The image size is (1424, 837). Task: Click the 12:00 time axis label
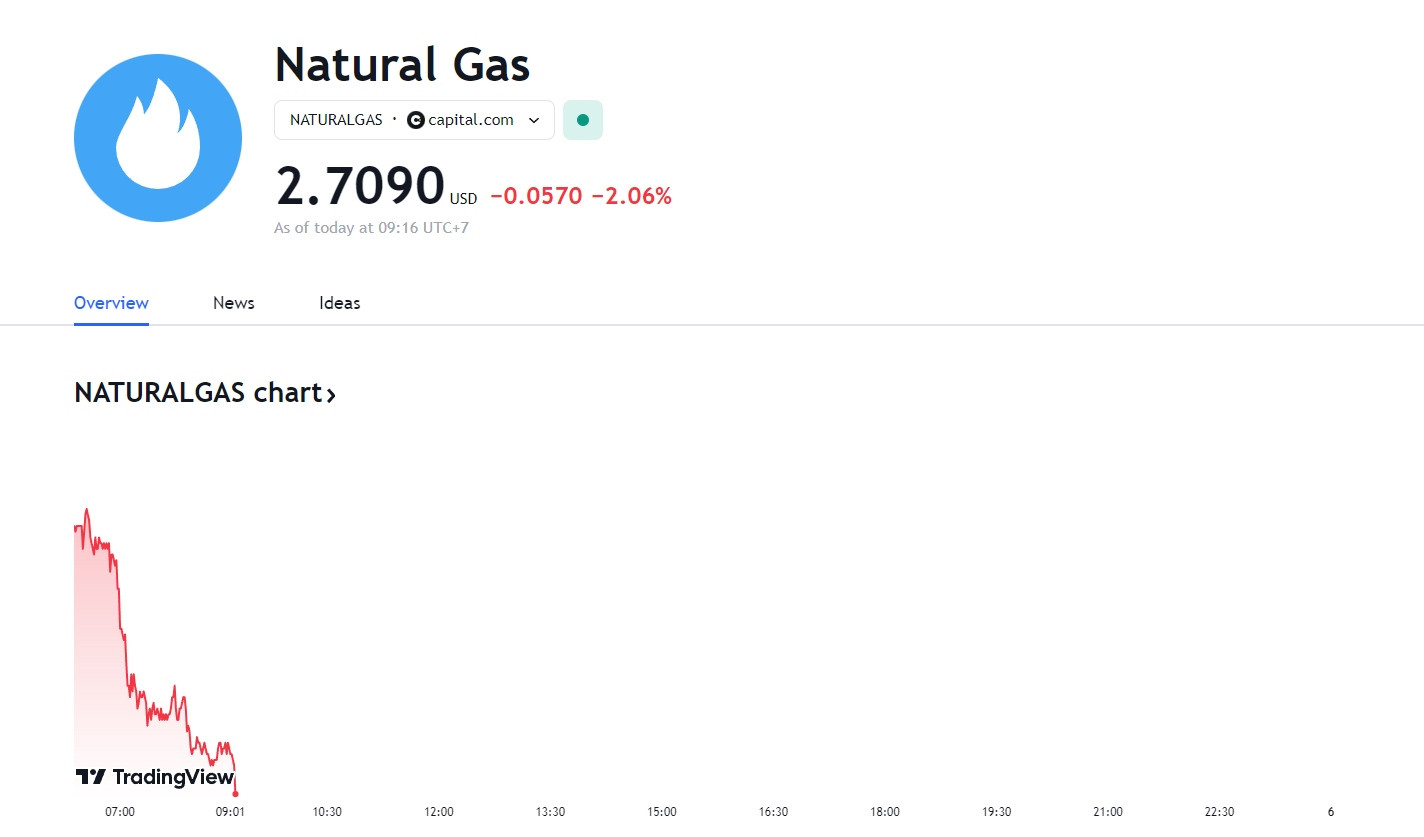(x=439, y=812)
